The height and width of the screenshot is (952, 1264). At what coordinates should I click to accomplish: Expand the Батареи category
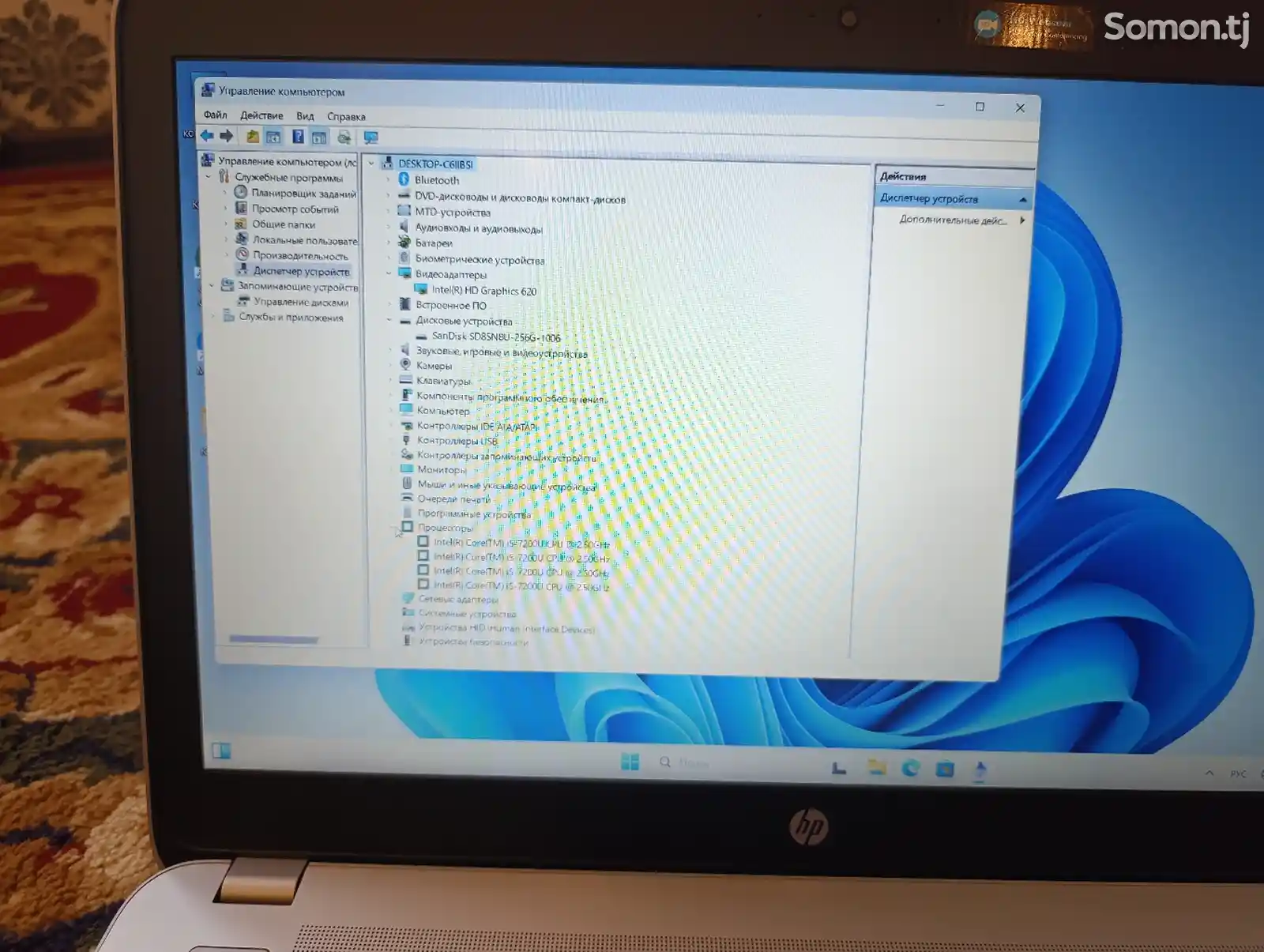point(389,243)
